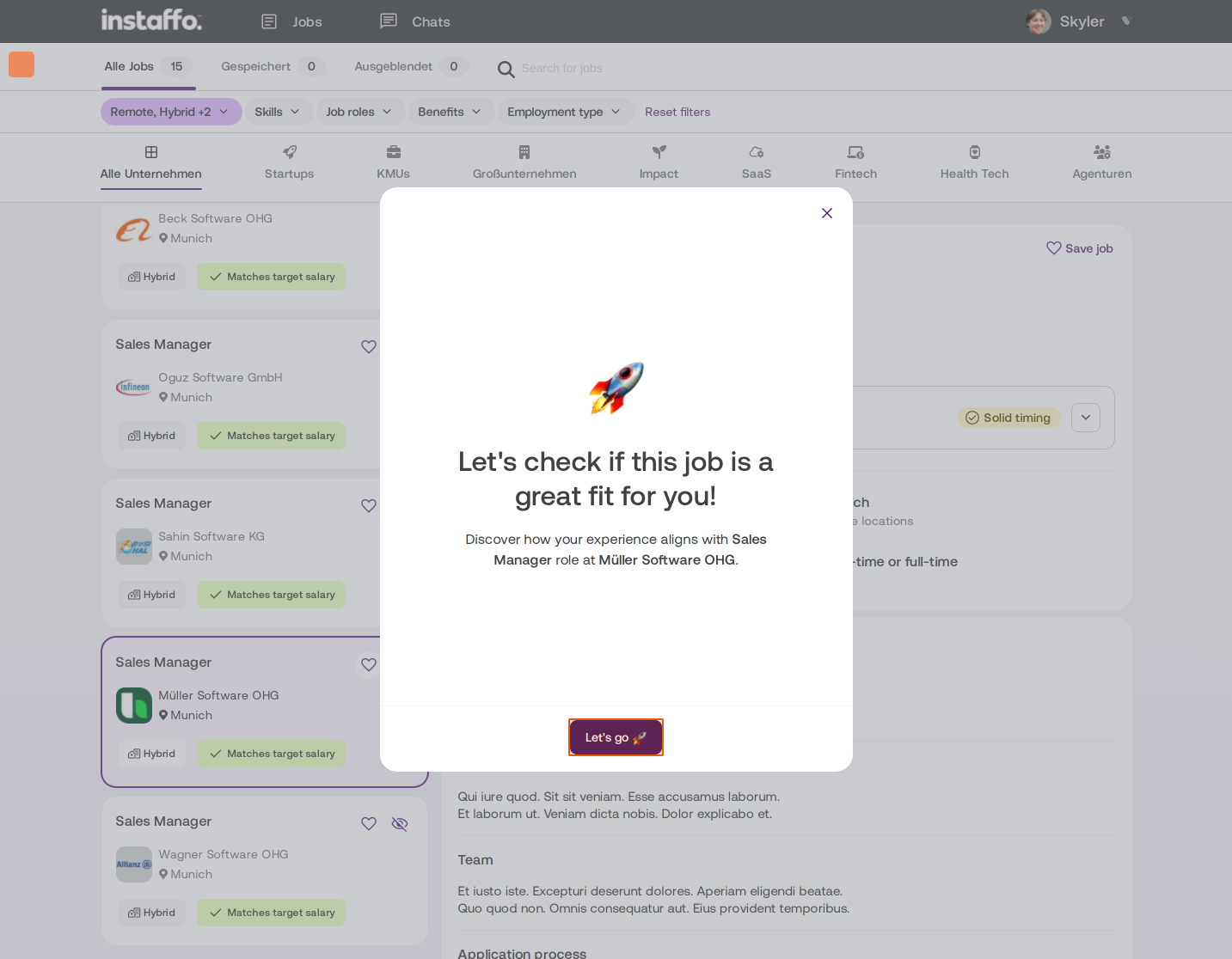Viewport: 1232px width, 959px height.
Task: Select the Alle Jobs tab
Action: (148, 66)
